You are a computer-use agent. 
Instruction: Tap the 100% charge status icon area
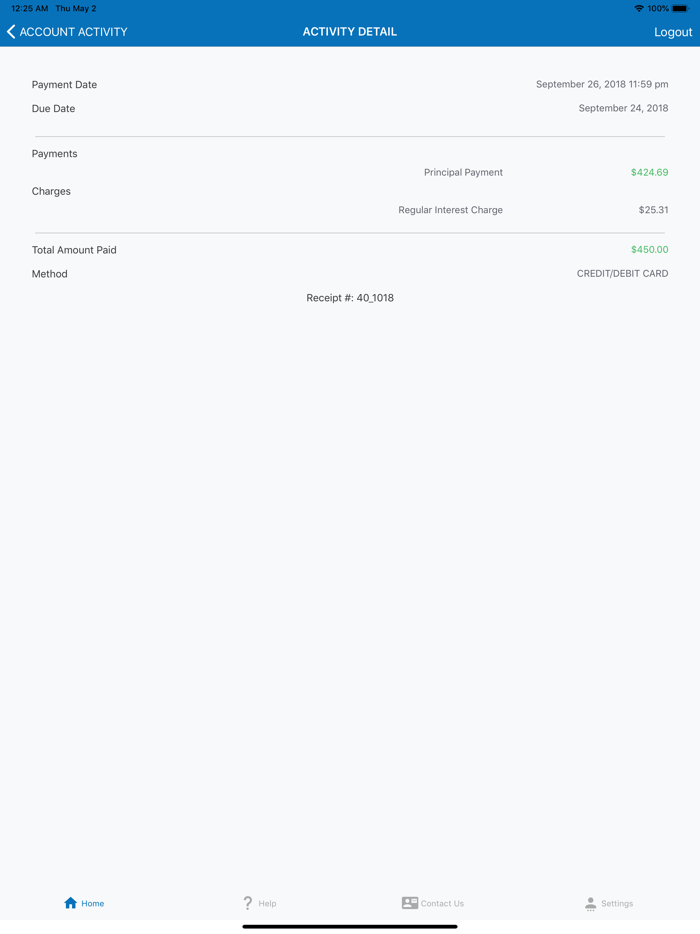[660, 8]
